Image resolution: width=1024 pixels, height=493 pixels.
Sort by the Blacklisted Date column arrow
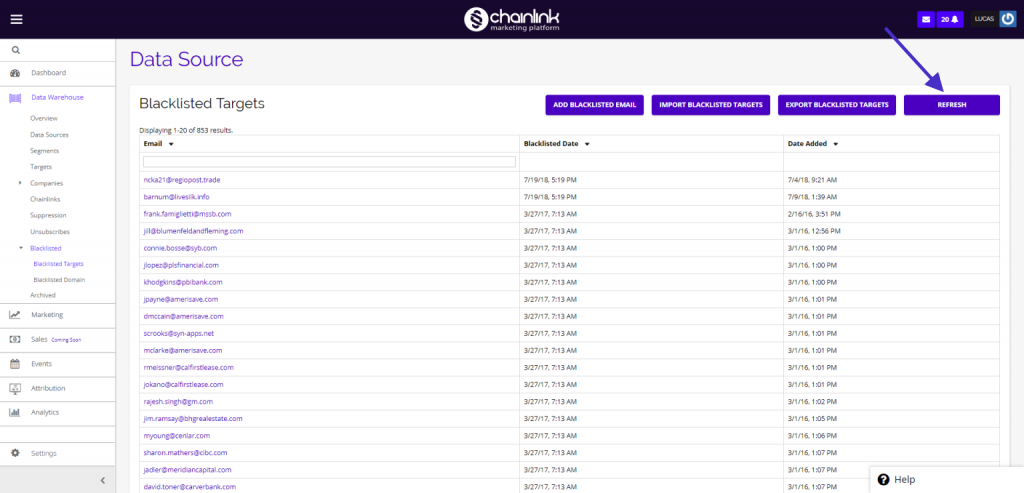click(x=587, y=144)
